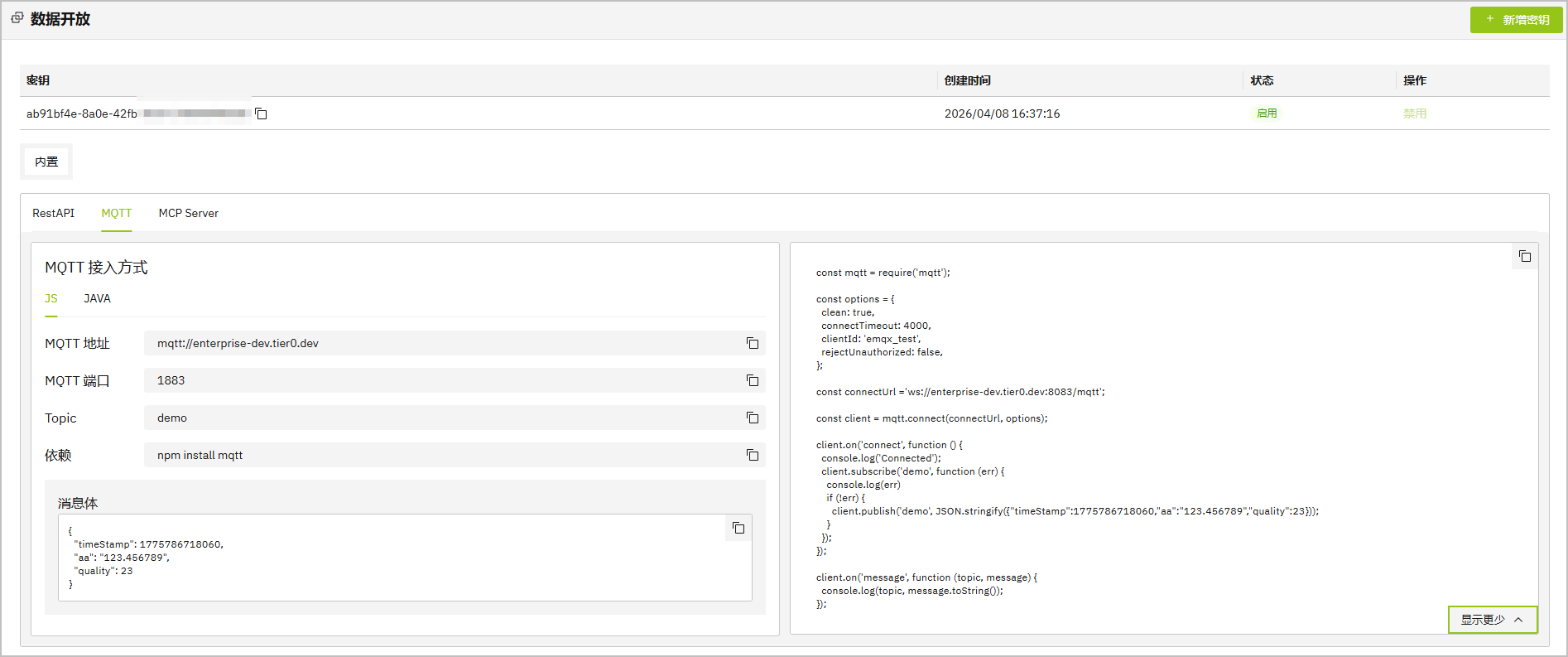Select the JS language tab
Image resolution: width=1568 pixels, height=657 pixels.
(51, 298)
